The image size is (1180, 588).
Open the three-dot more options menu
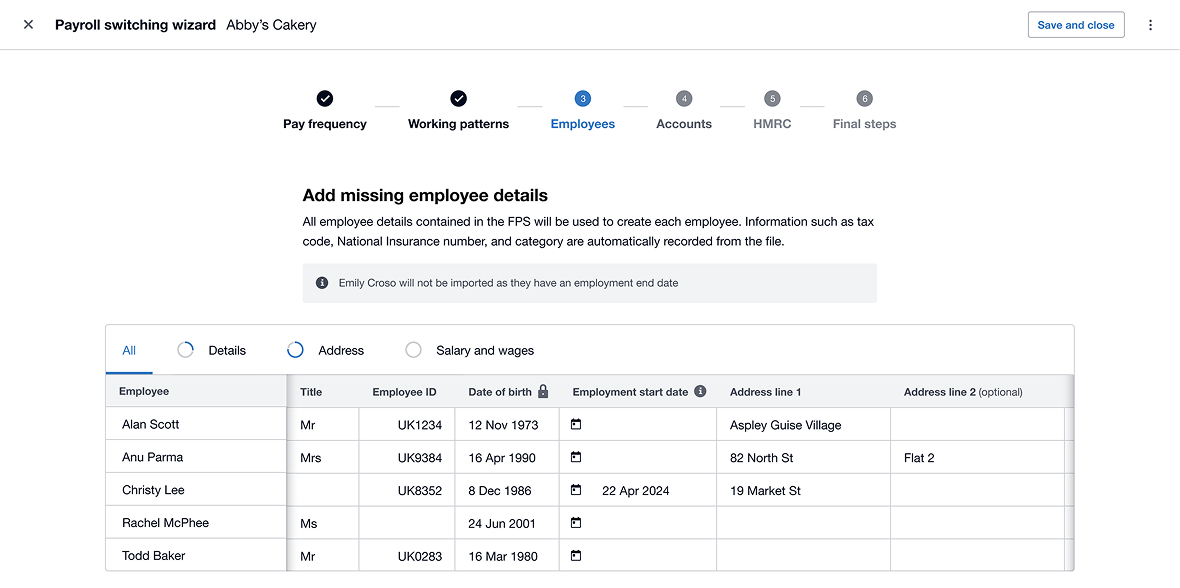tap(1150, 25)
